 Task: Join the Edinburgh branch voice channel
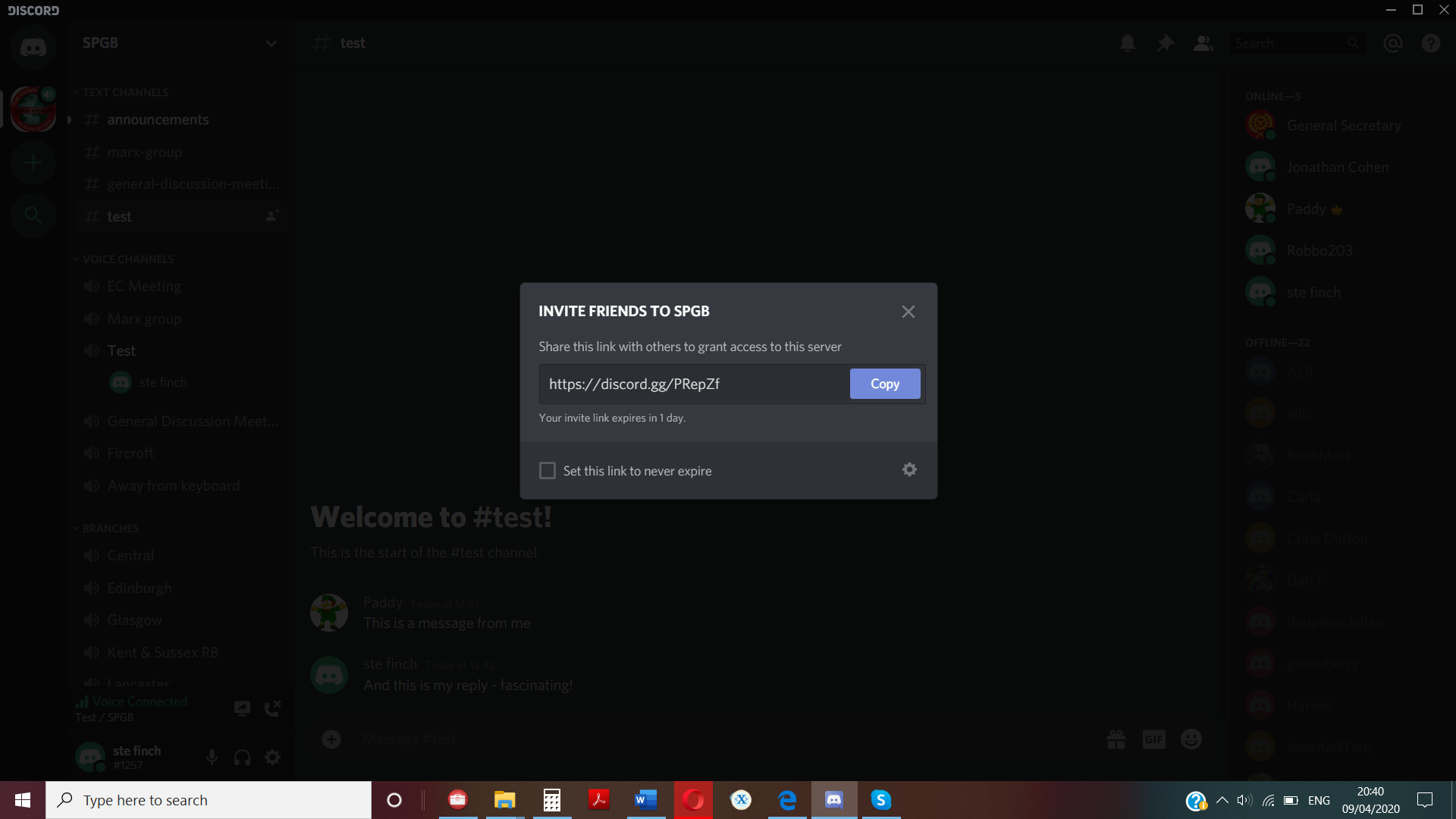pos(180,588)
